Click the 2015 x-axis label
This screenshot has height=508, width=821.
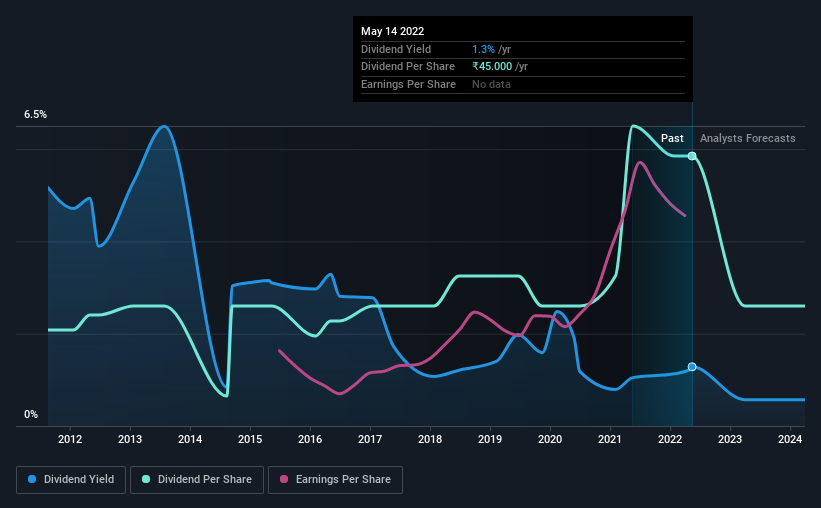(250, 439)
